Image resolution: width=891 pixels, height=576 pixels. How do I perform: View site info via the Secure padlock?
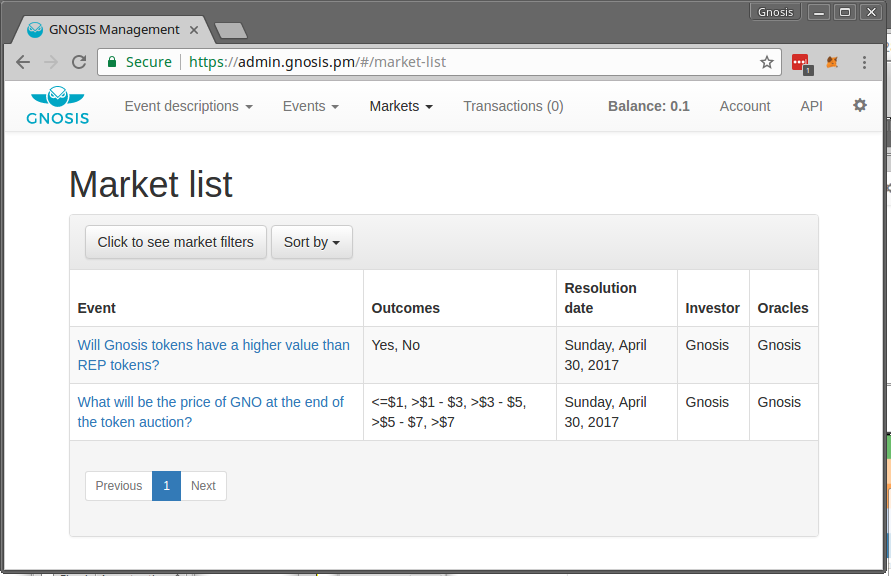[140, 62]
